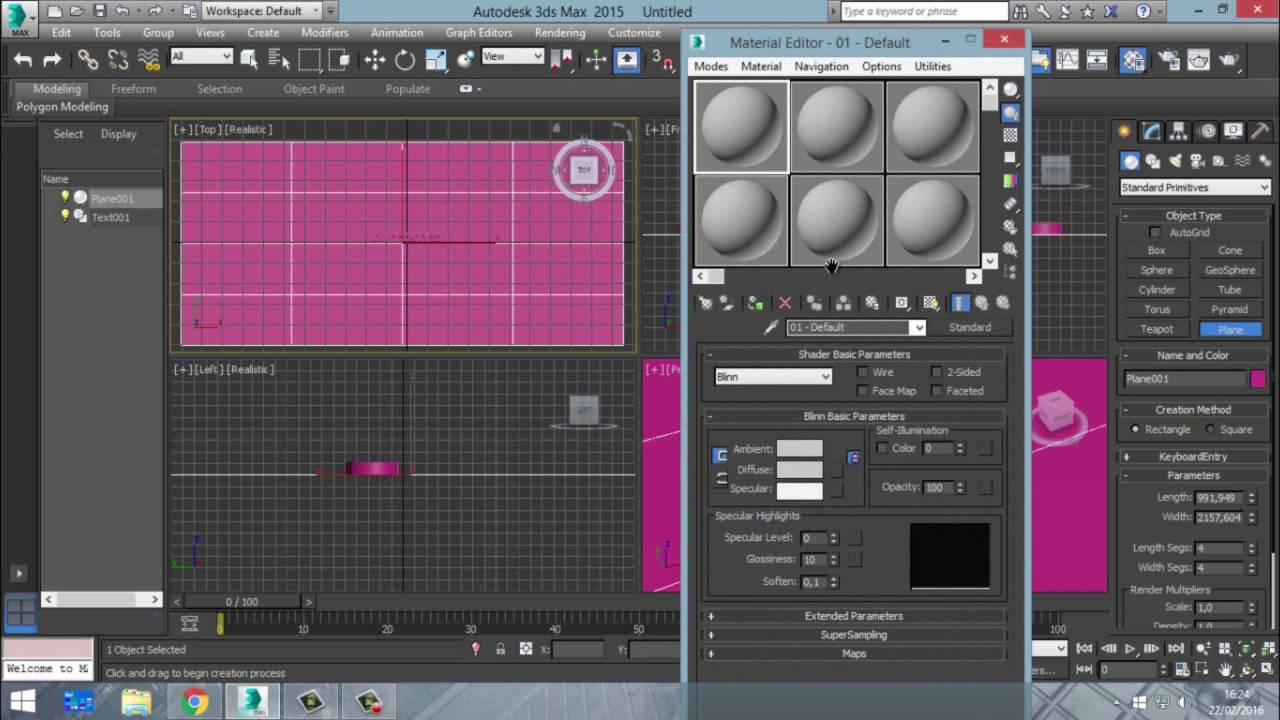Click the Redo arrow in the main toolbar
This screenshot has height=720, width=1280.
click(x=52, y=61)
